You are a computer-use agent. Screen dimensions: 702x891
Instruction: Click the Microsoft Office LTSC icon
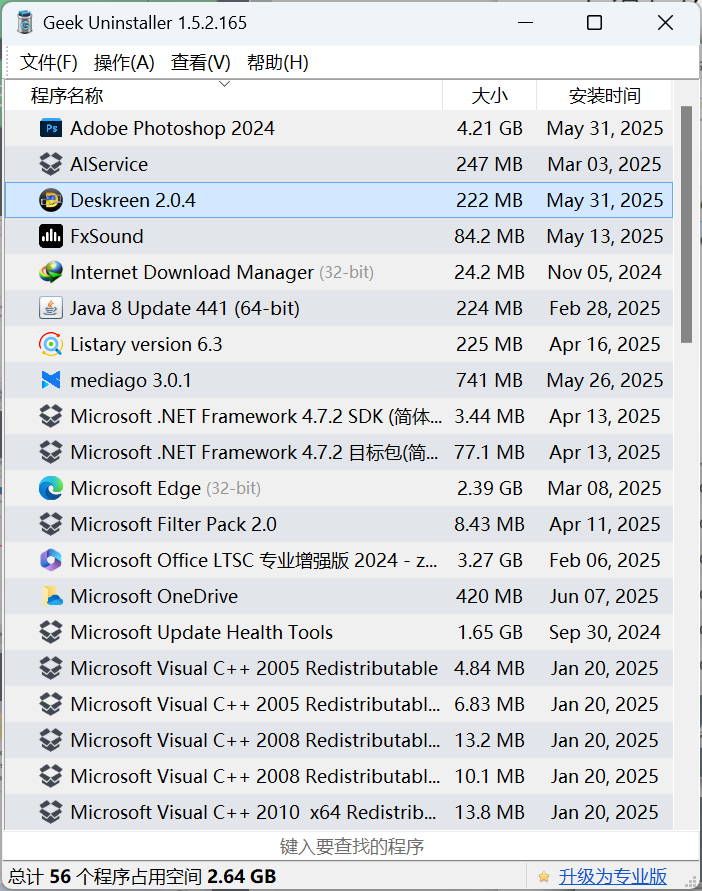click(x=51, y=560)
